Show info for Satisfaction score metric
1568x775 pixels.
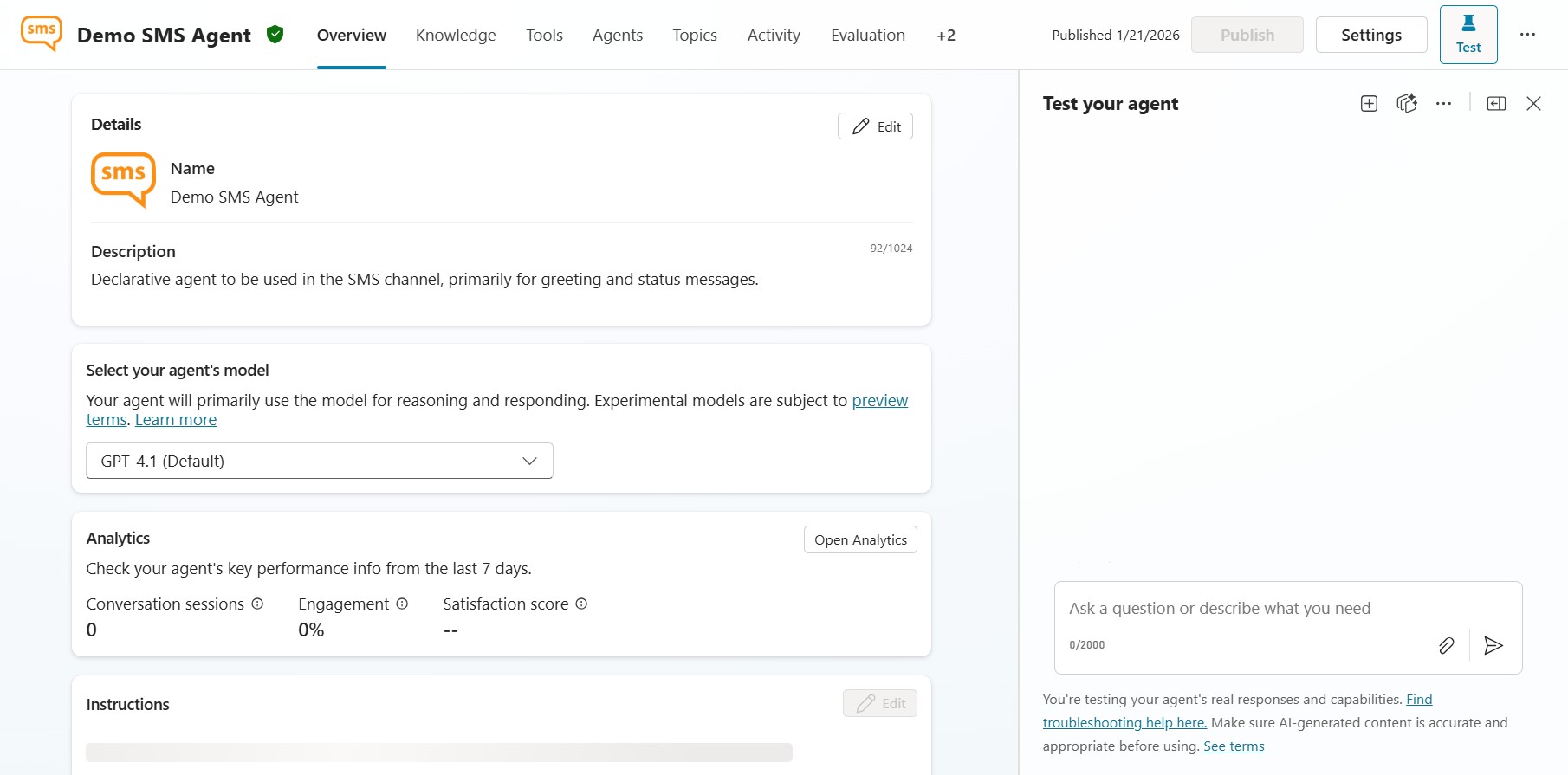pos(581,604)
